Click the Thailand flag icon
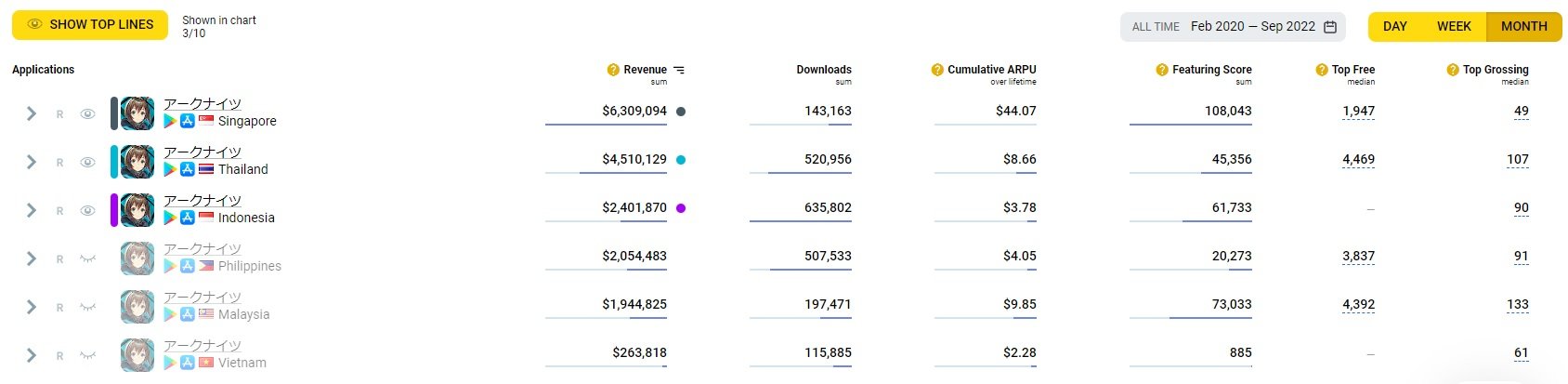The width and height of the screenshot is (1568, 384). click(206, 169)
